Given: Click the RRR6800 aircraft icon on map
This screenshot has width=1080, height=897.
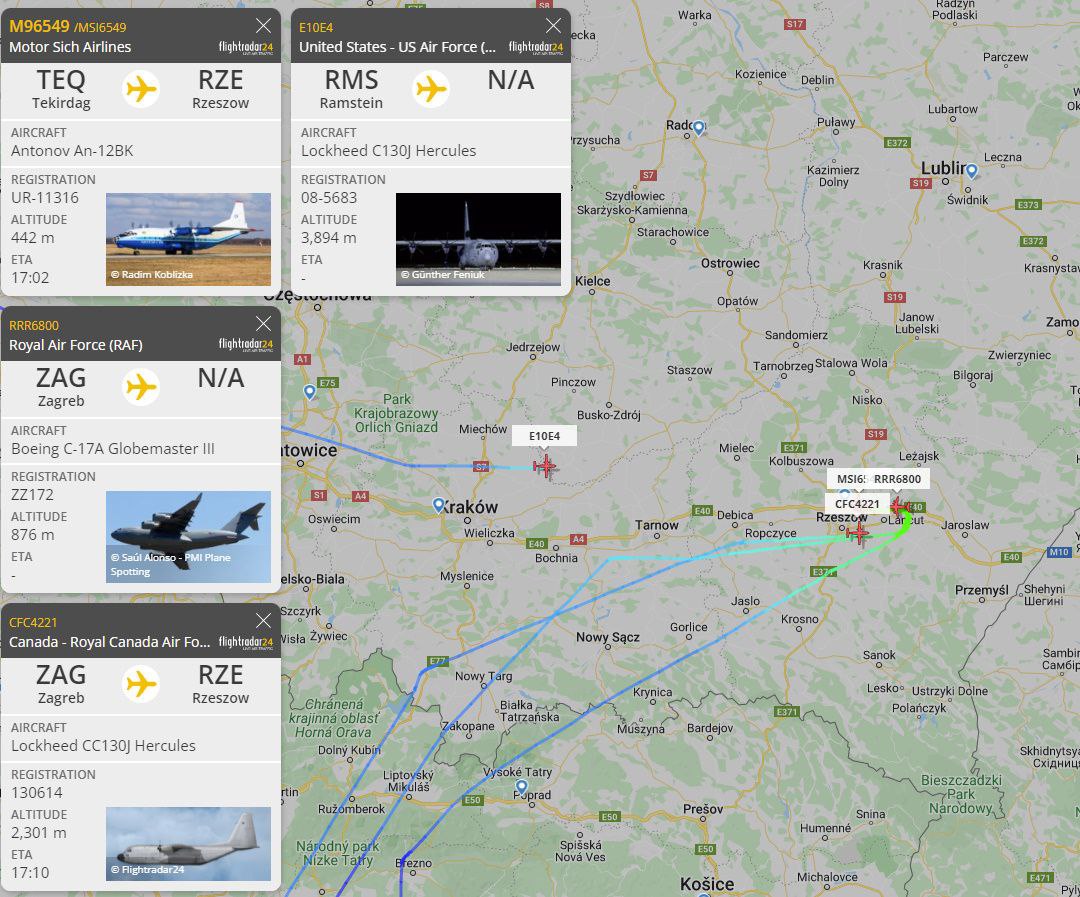Looking at the screenshot, I should (x=900, y=506).
